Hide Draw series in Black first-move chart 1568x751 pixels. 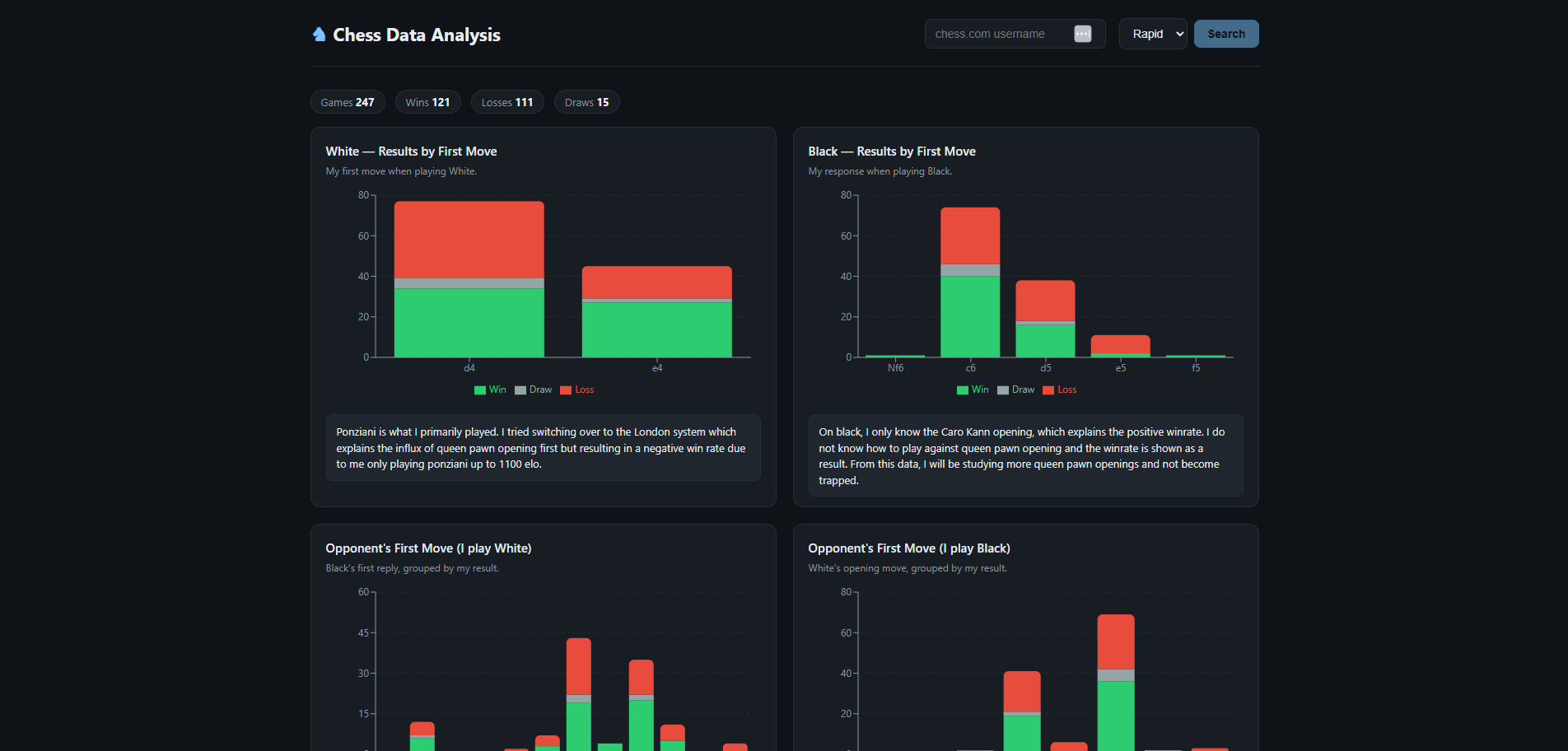pos(1015,389)
